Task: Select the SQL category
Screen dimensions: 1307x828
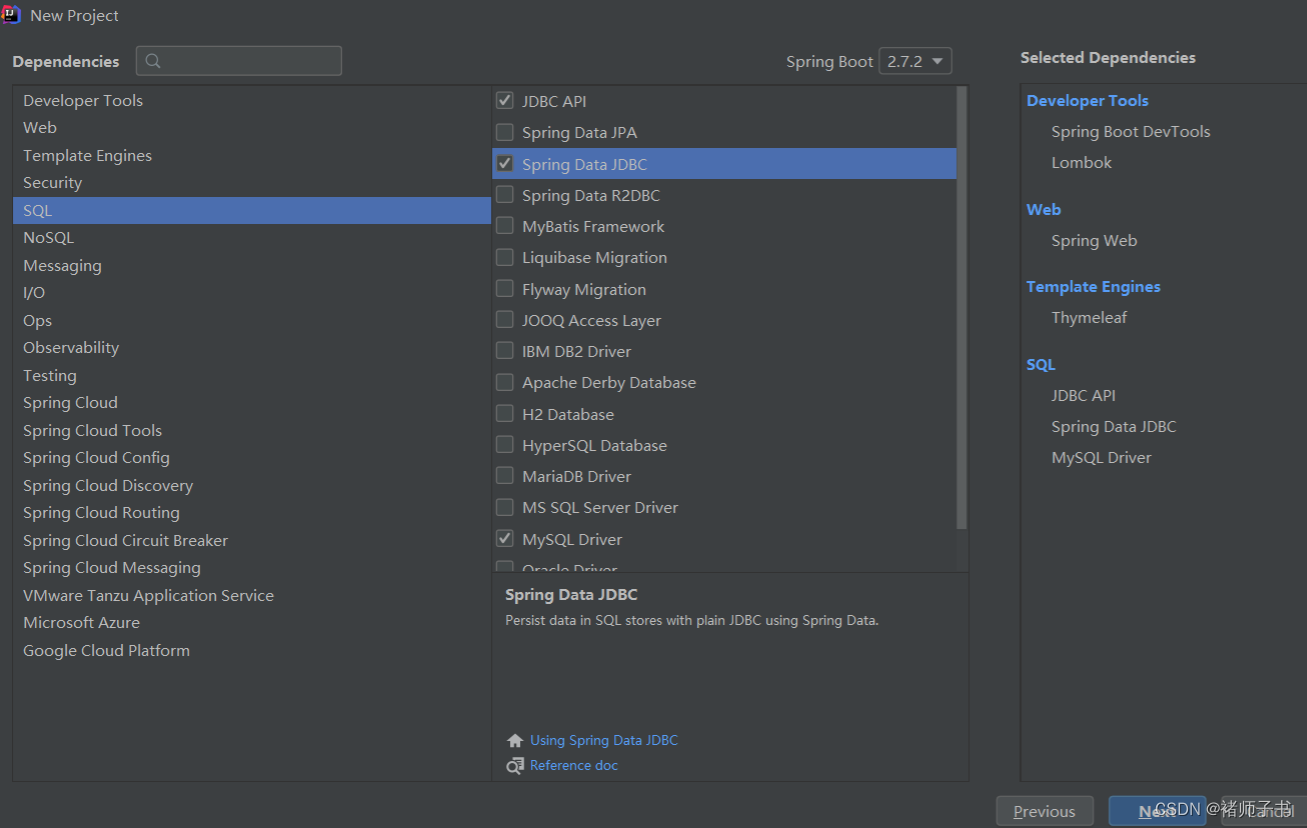Action: pyautogui.click(x=252, y=210)
